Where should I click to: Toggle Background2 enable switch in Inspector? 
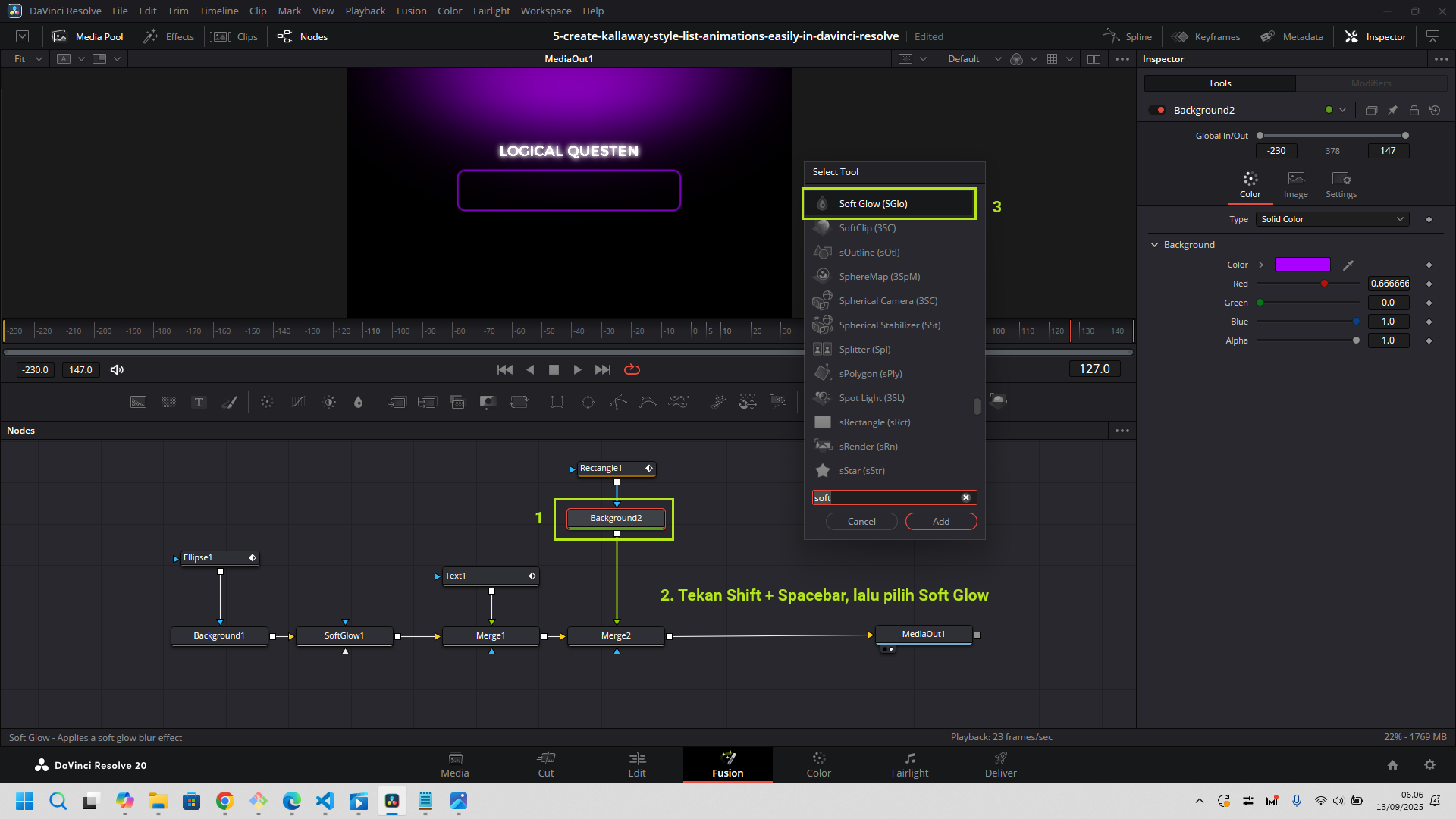1157,111
